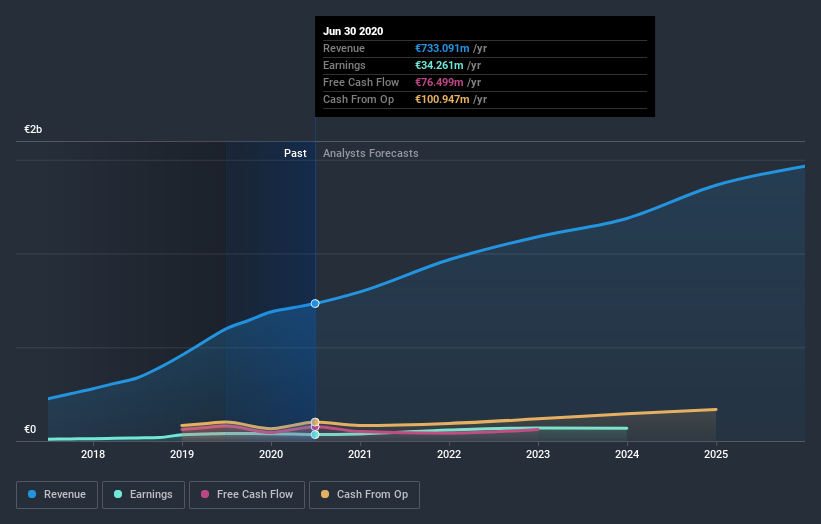Toggle the Earnings legend series
Viewport: 821px width, 524px height.
coord(143,495)
